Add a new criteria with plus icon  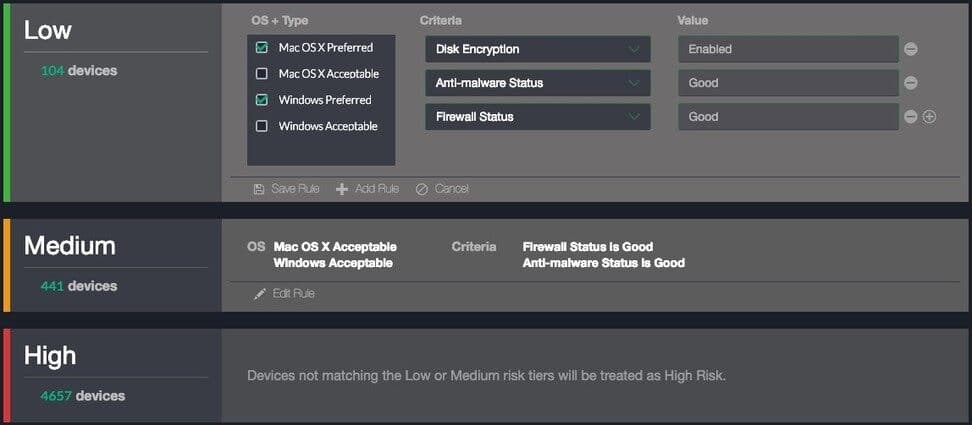tap(929, 117)
